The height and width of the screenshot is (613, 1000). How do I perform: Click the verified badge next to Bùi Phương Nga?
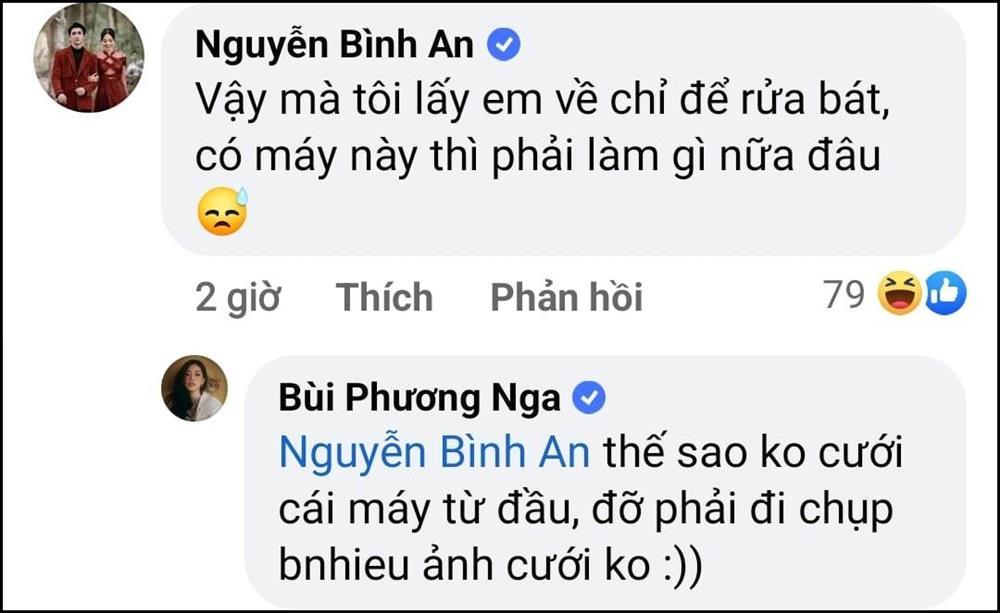590,396
